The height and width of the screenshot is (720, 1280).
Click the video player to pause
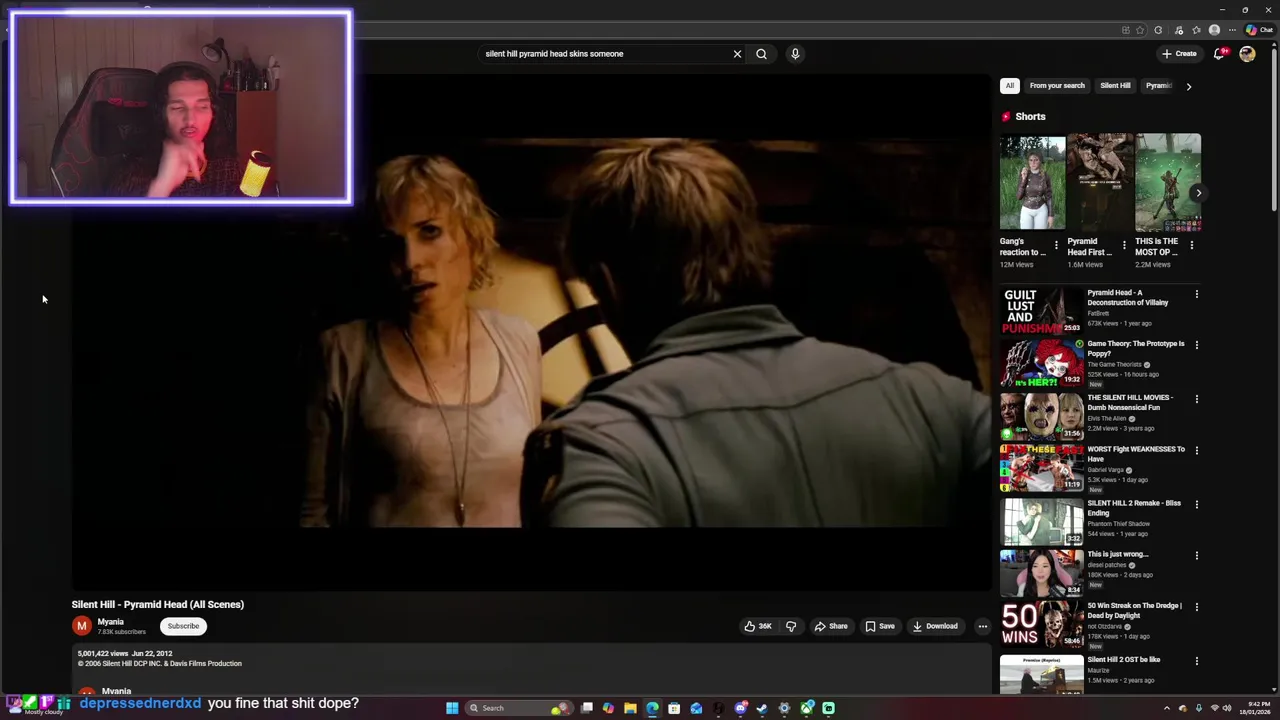click(x=530, y=330)
